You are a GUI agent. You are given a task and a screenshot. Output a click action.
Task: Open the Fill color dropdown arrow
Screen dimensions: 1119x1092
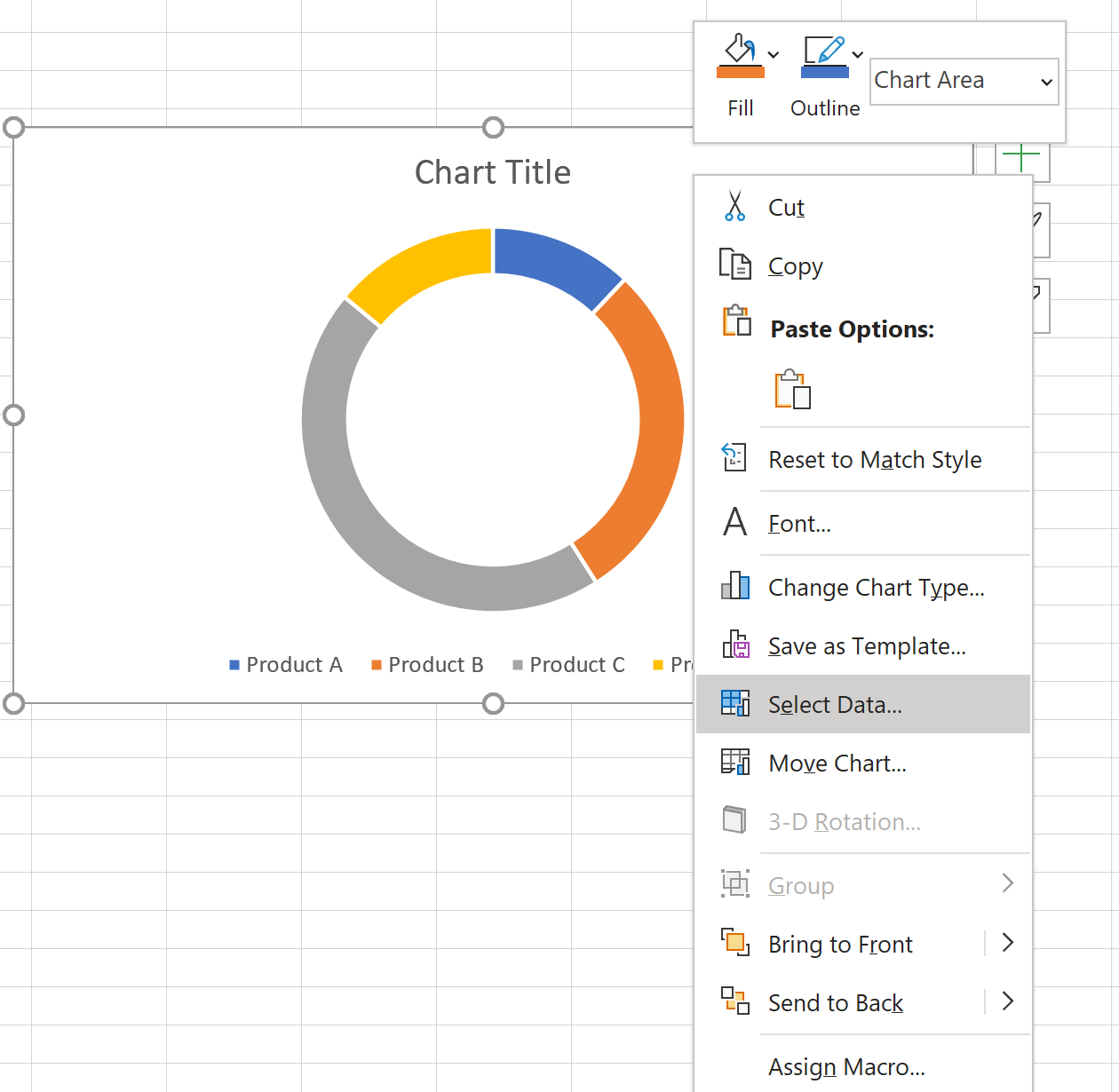(774, 55)
